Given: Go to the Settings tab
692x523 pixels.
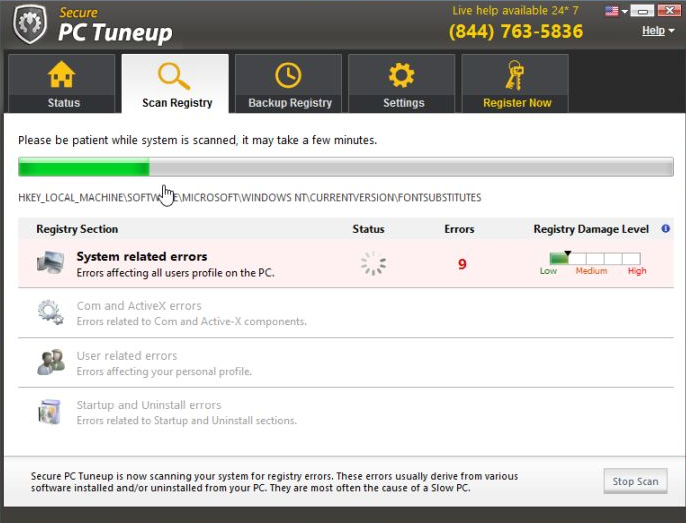Looking at the screenshot, I should pos(401,84).
